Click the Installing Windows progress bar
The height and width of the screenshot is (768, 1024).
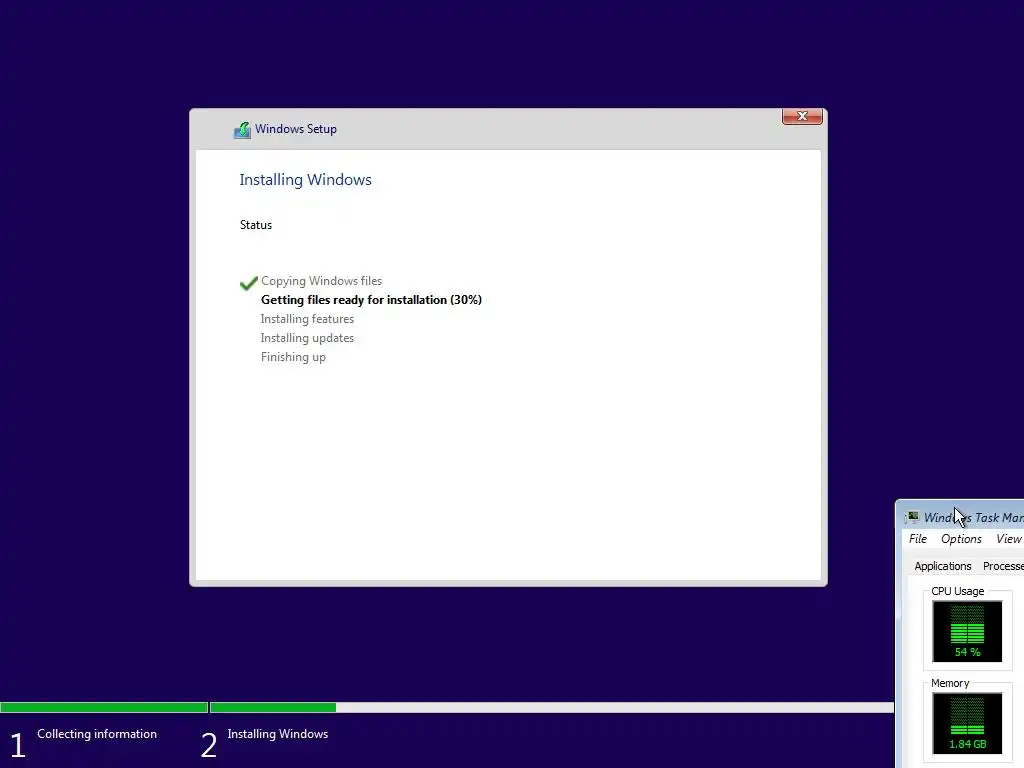click(552, 707)
